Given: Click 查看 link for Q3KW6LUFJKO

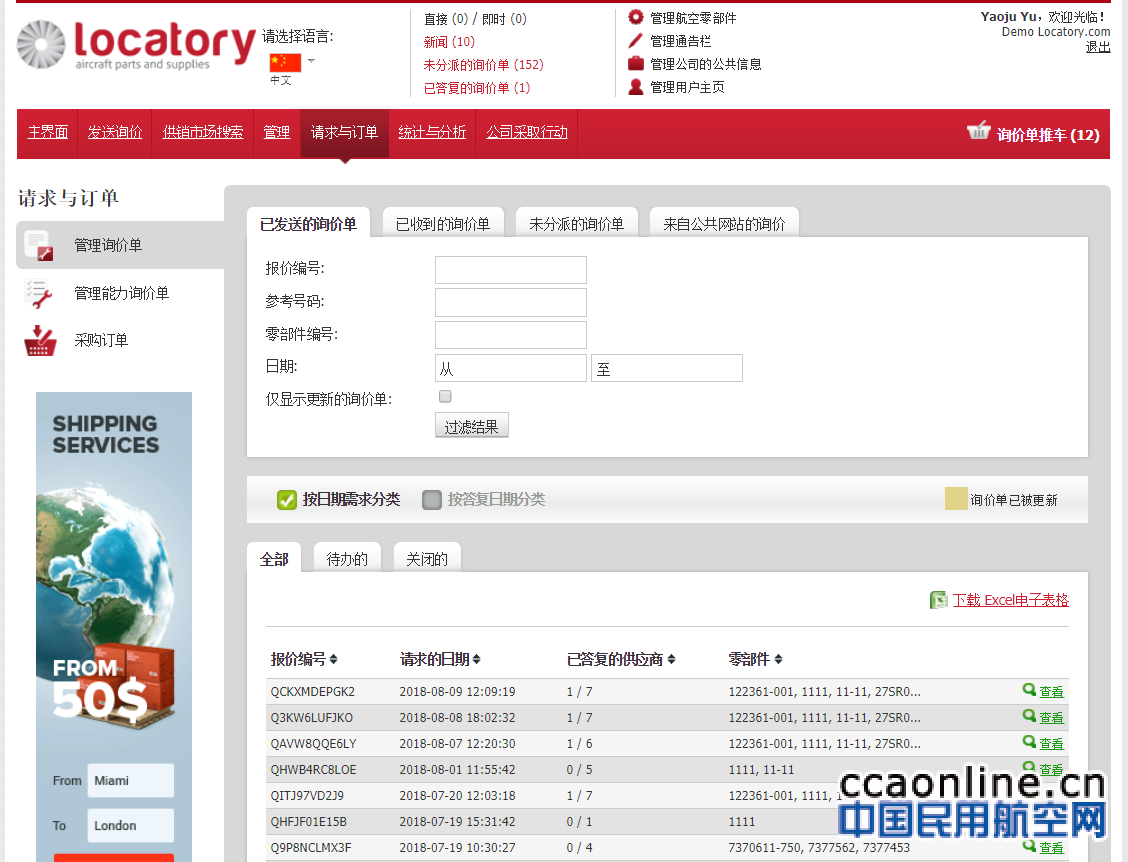Looking at the screenshot, I should click(x=1051, y=717).
